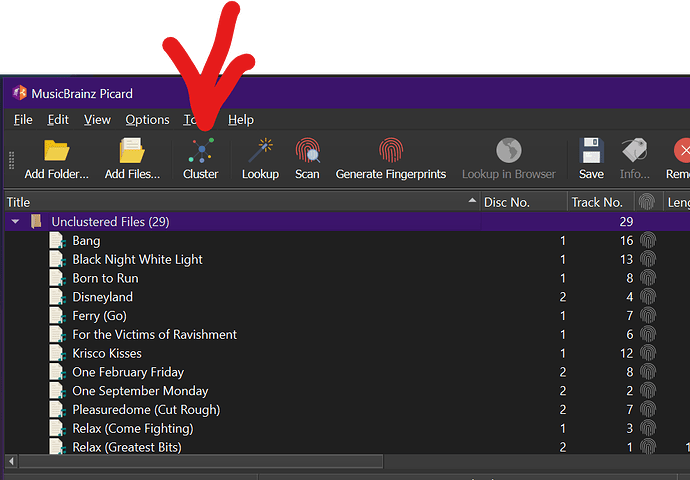Click the file icon beside Relax (Come Fighting)
690x480 pixels.
(57, 428)
